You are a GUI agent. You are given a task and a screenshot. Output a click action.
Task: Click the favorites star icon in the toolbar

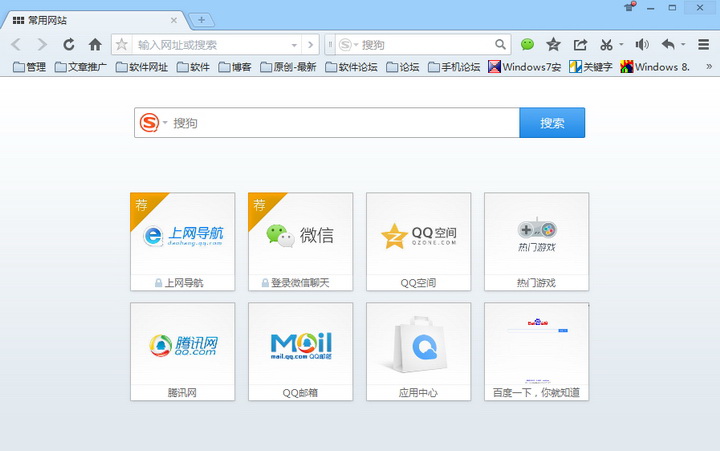[553, 45]
